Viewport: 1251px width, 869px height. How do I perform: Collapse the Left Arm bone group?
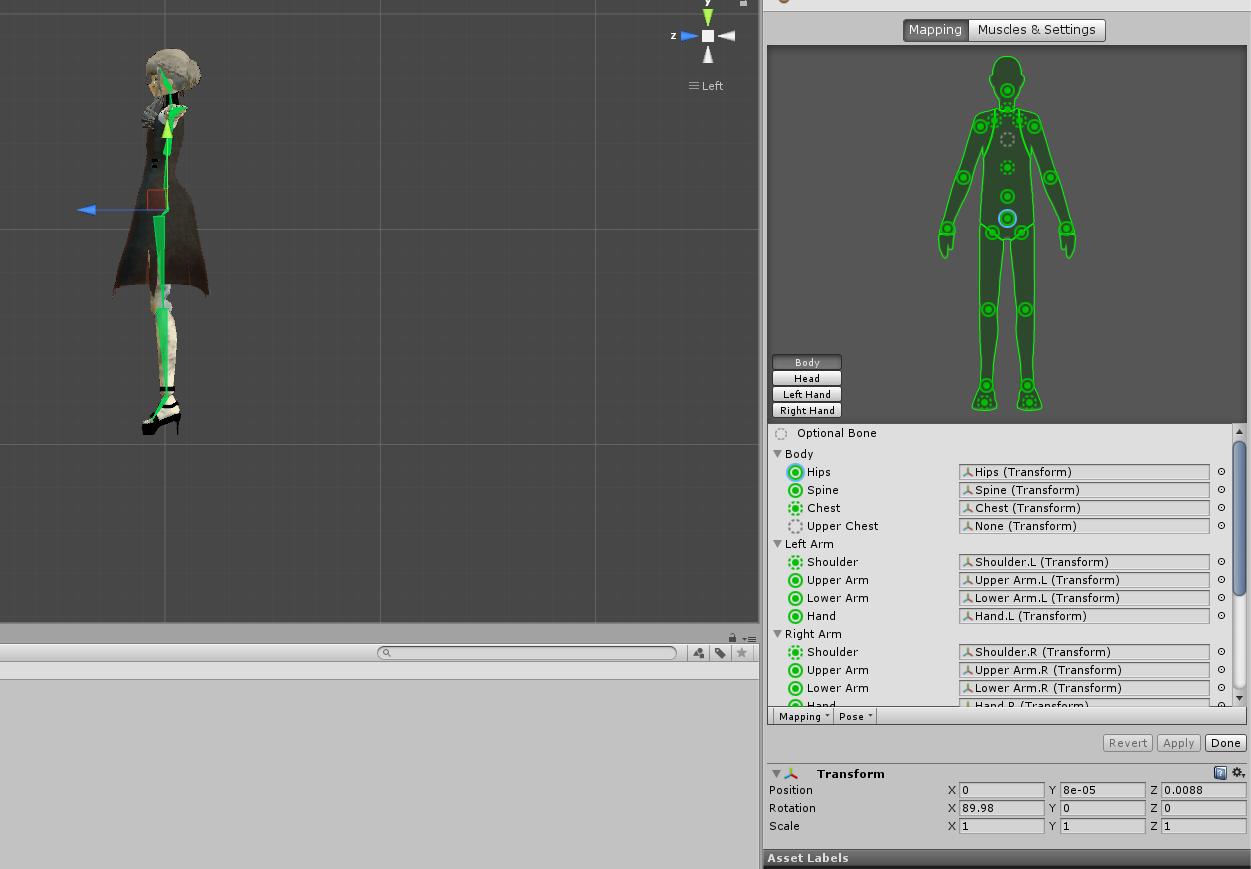pos(778,544)
